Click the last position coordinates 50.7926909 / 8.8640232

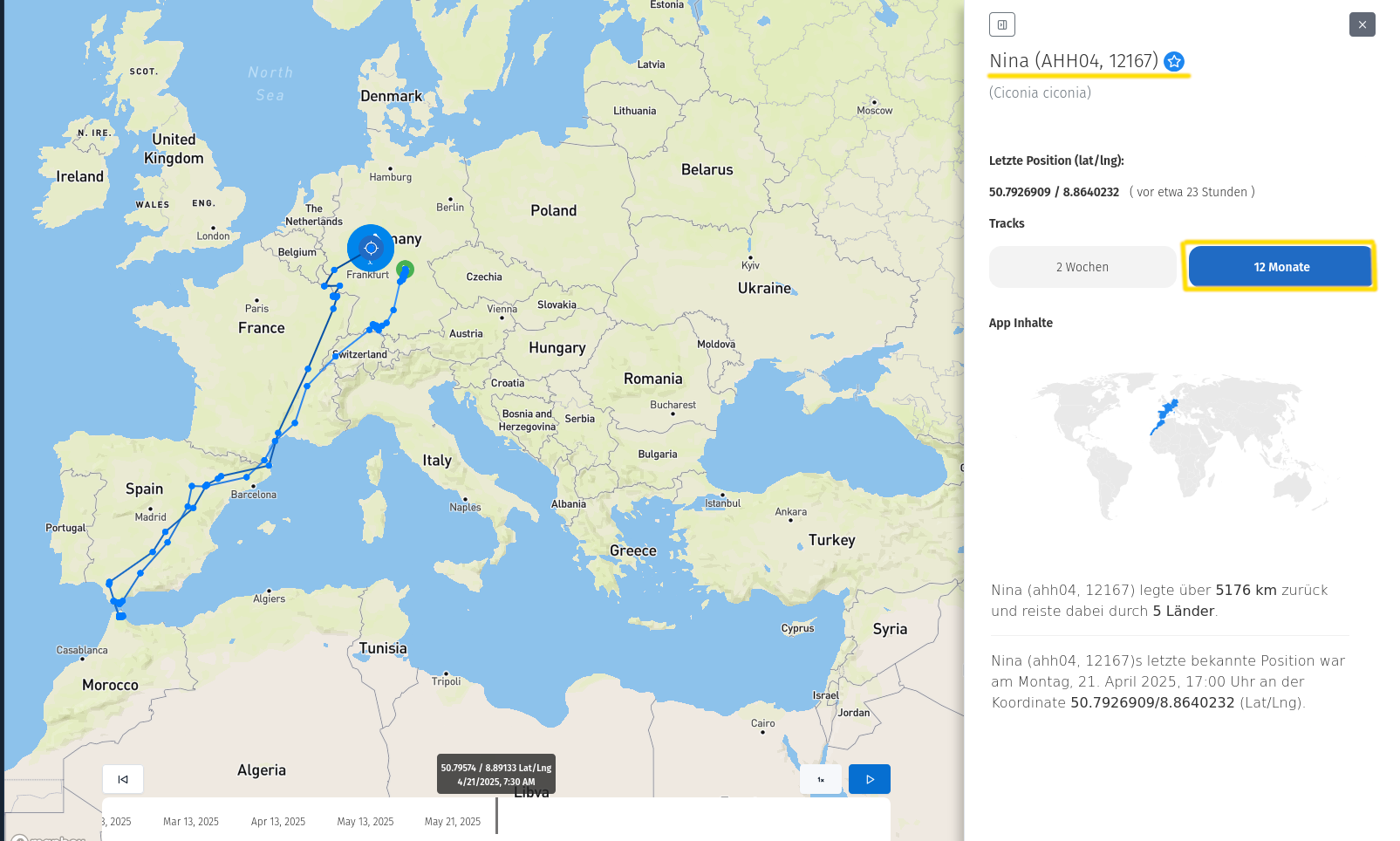pos(1054,192)
